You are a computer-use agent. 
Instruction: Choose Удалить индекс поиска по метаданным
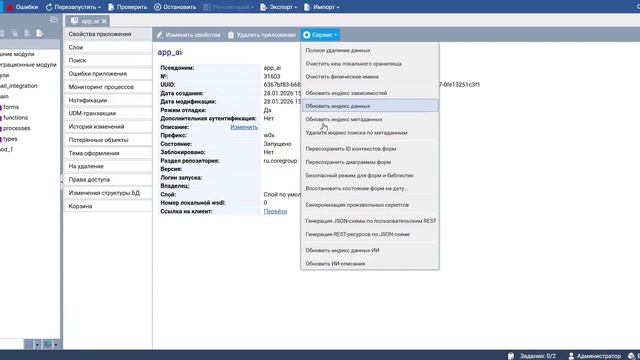pos(370,133)
